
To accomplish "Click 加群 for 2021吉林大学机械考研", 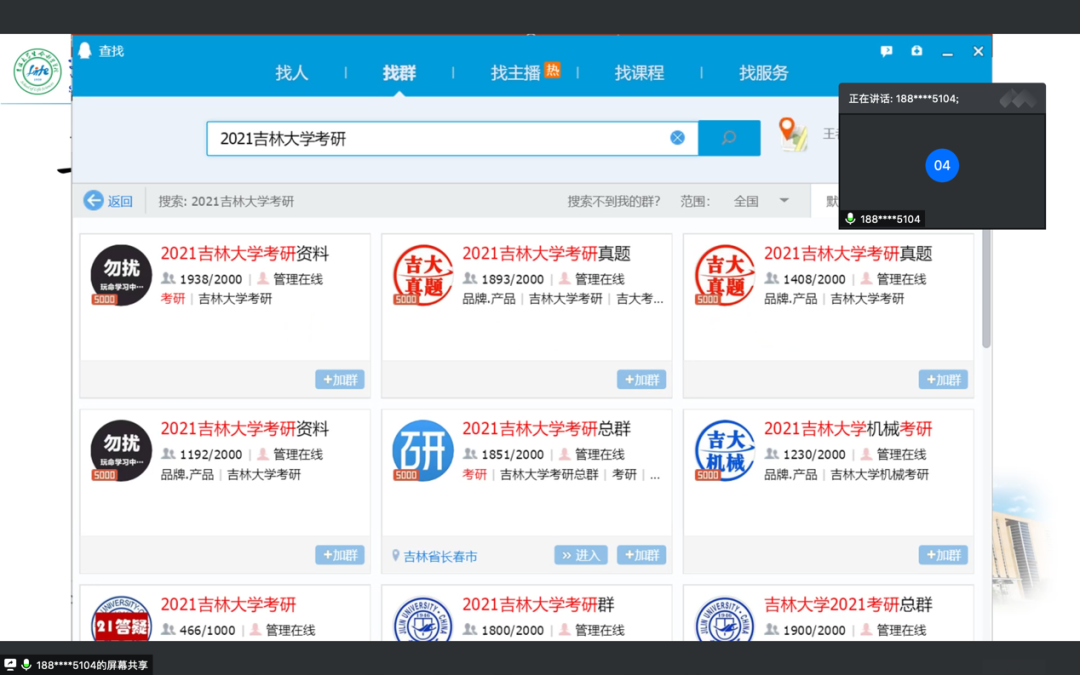I will (x=942, y=555).
